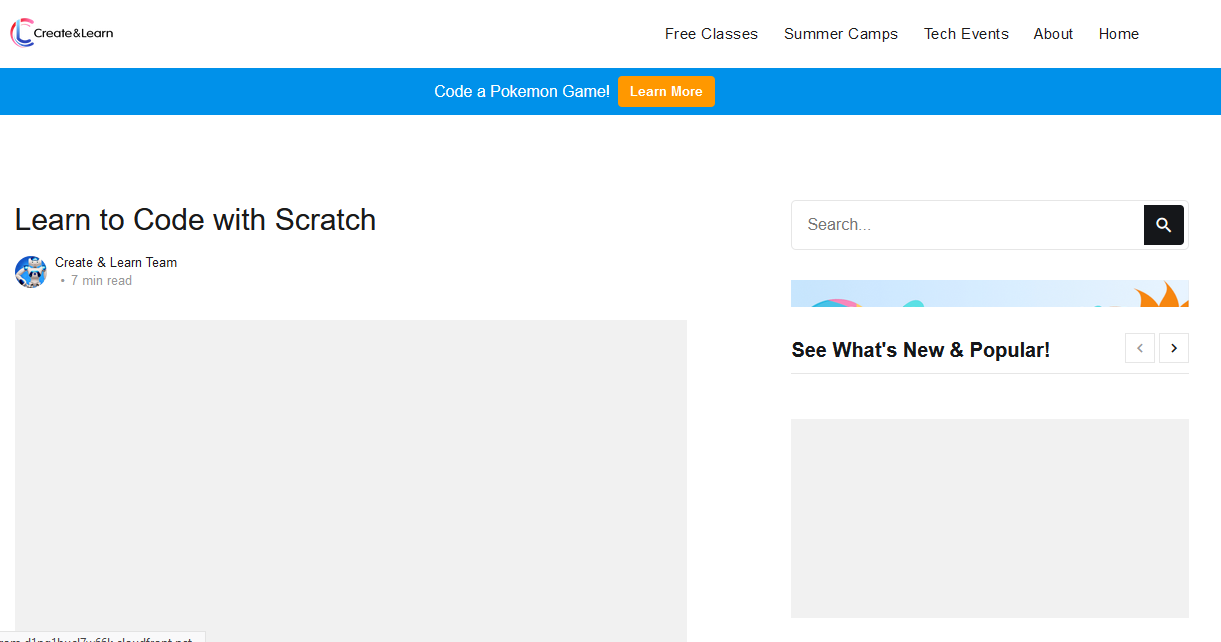The image size is (1221, 642).
Task: Open the Summer Camps menu item
Action: point(841,34)
